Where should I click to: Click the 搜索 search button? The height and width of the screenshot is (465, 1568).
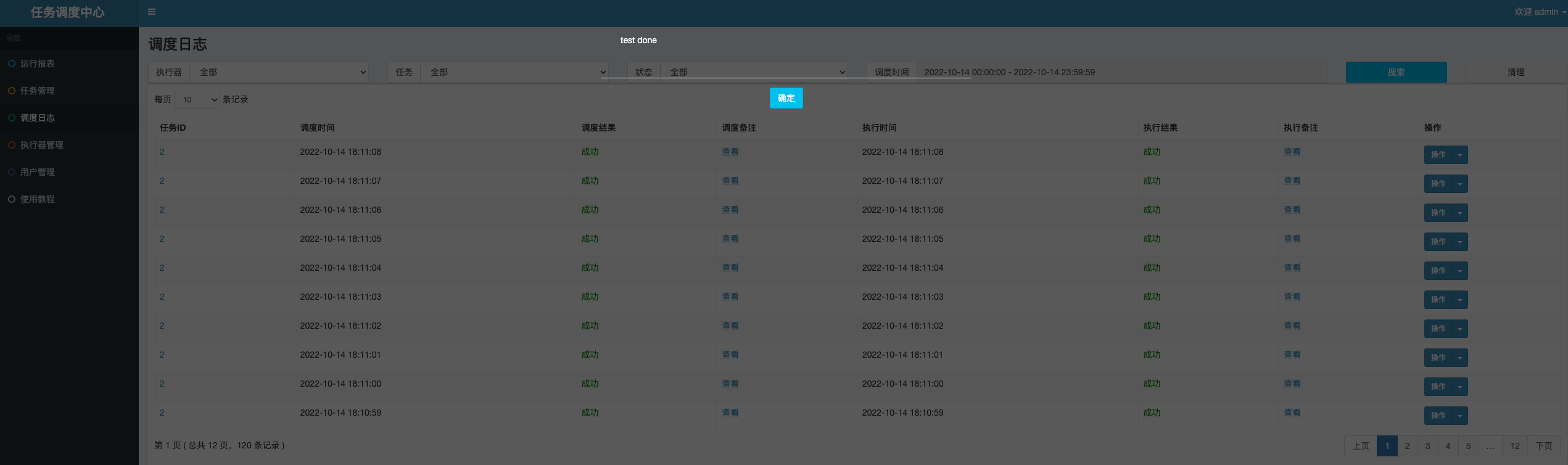tap(1396, 72)
